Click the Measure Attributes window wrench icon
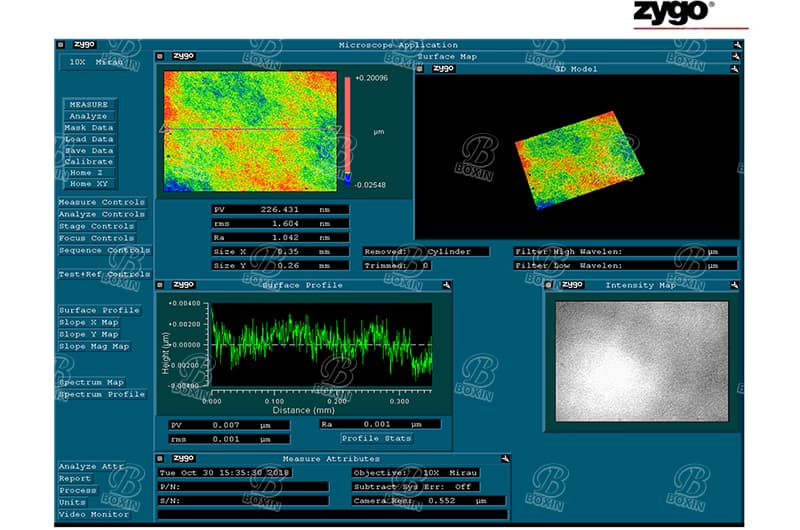The image size is (800, 530). coord(506,458)
